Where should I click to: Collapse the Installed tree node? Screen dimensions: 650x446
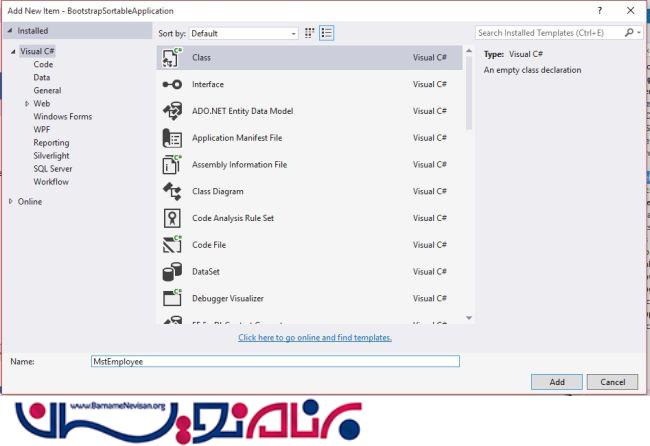[12, 31]
